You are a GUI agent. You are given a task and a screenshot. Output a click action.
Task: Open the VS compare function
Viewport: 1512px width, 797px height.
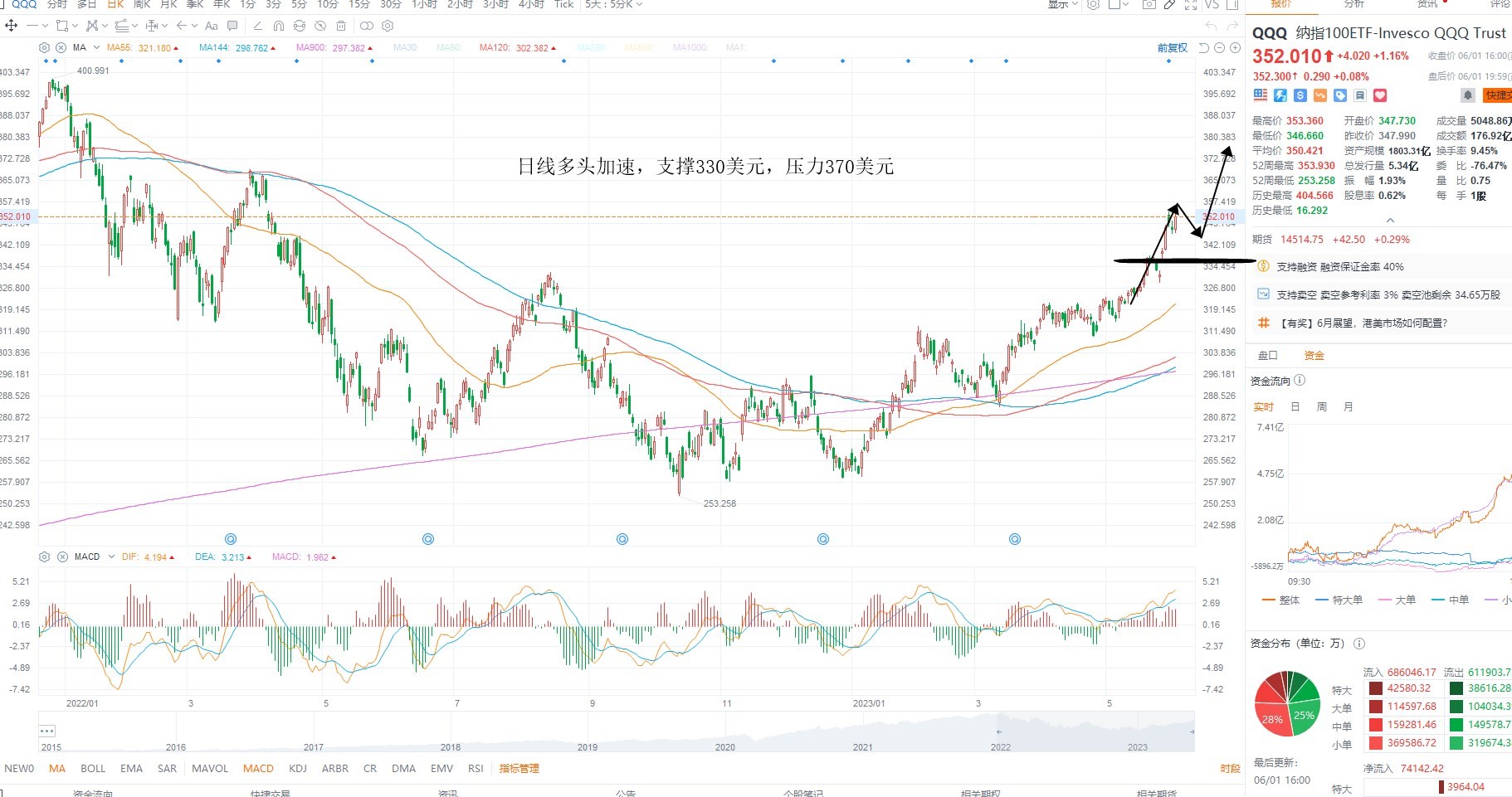coord(1212,4)
